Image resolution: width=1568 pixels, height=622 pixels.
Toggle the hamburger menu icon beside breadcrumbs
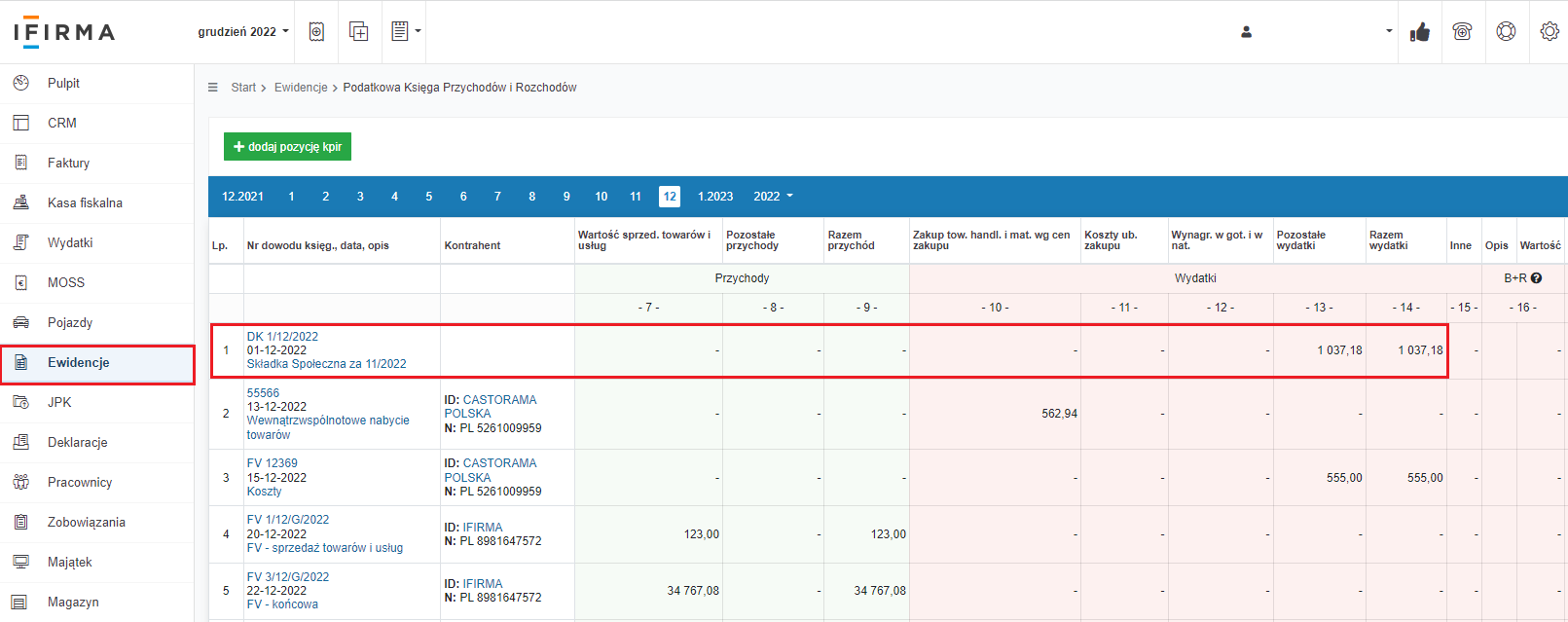pos(213,88)
